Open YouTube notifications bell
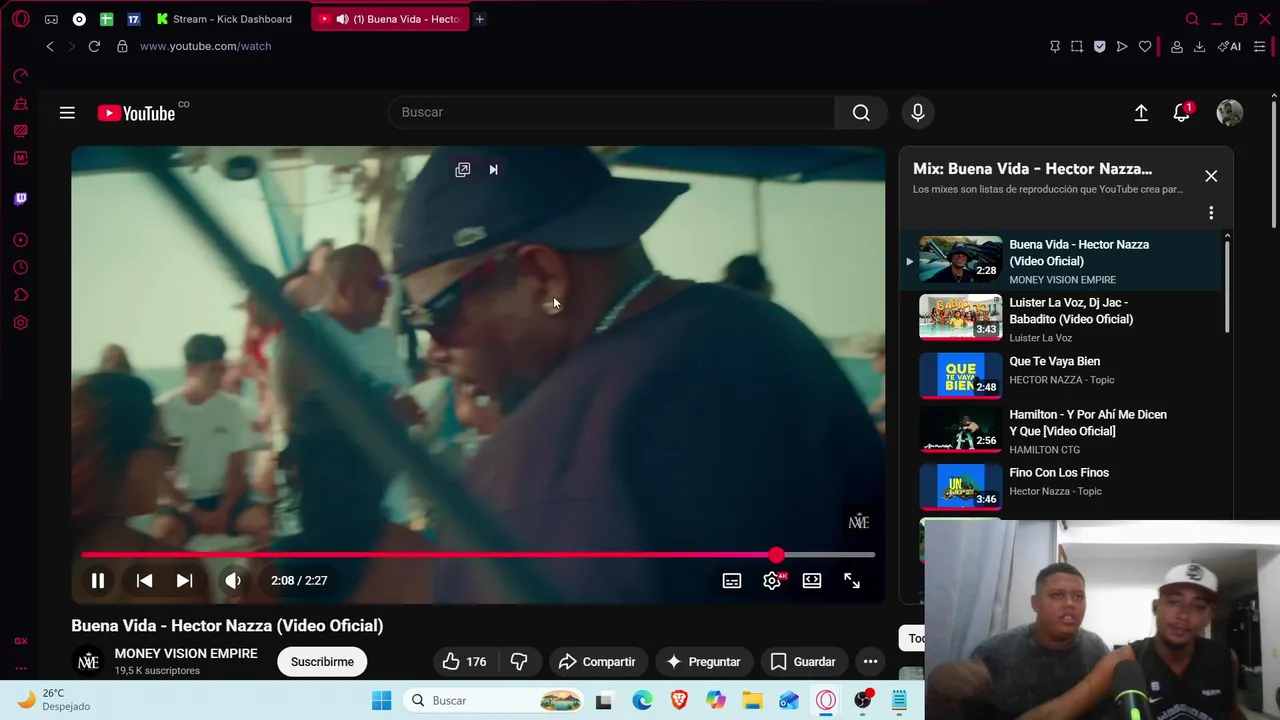 [1182, 113]
